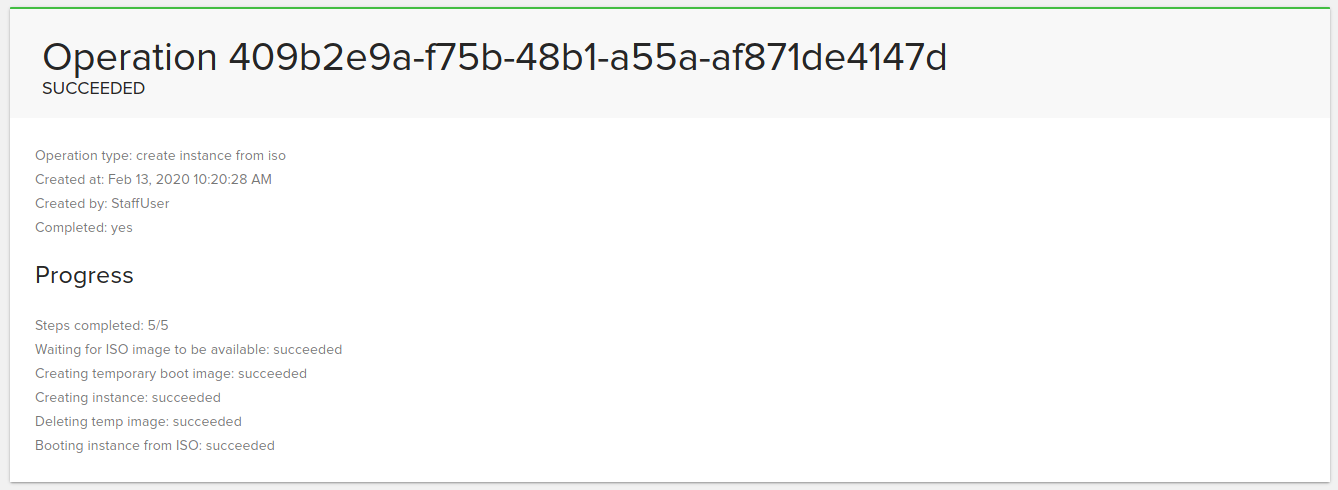
Task: Click the Operation type line
Action: [x=160, y=156]
